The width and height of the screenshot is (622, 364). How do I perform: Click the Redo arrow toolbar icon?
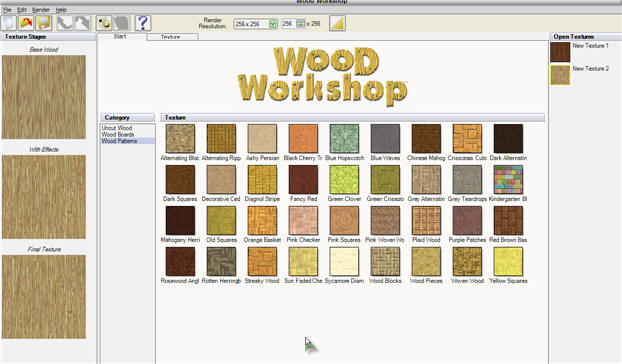coord(82,23)
